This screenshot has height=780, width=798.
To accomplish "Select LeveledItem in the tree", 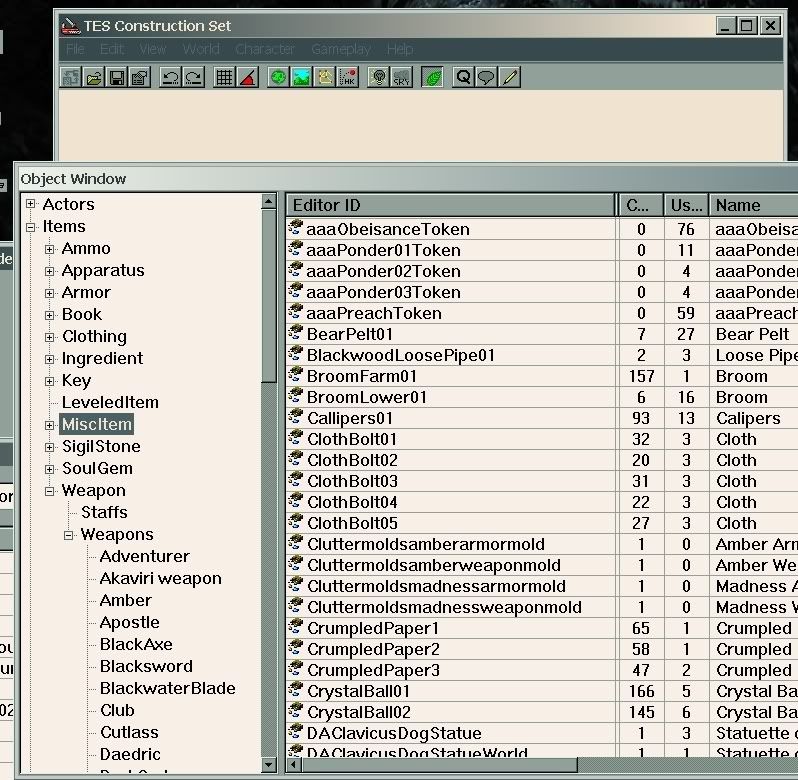I will pos(110,402).
